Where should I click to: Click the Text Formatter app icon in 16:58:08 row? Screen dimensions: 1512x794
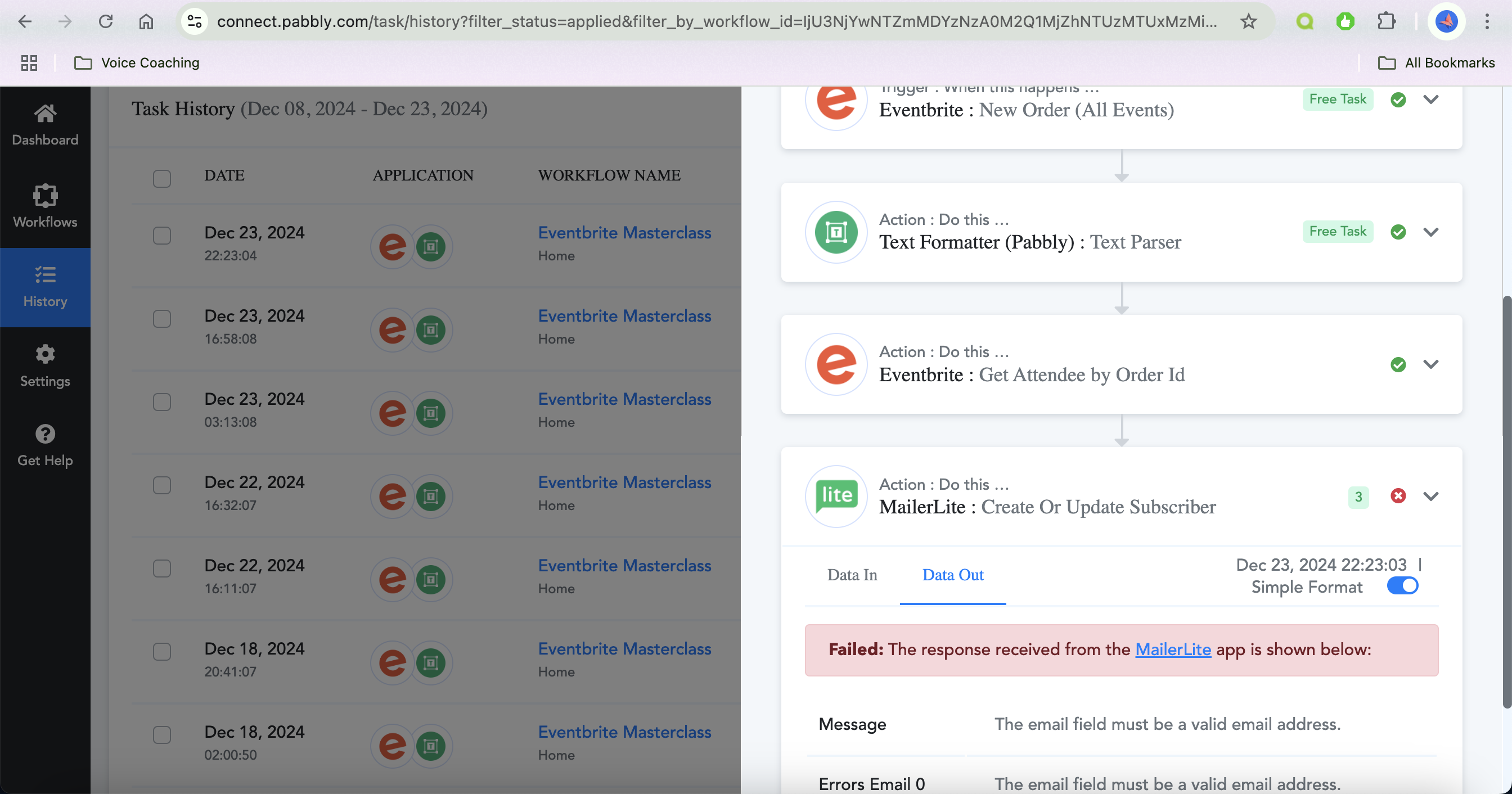pyautogui.click(x=431, y=331)
